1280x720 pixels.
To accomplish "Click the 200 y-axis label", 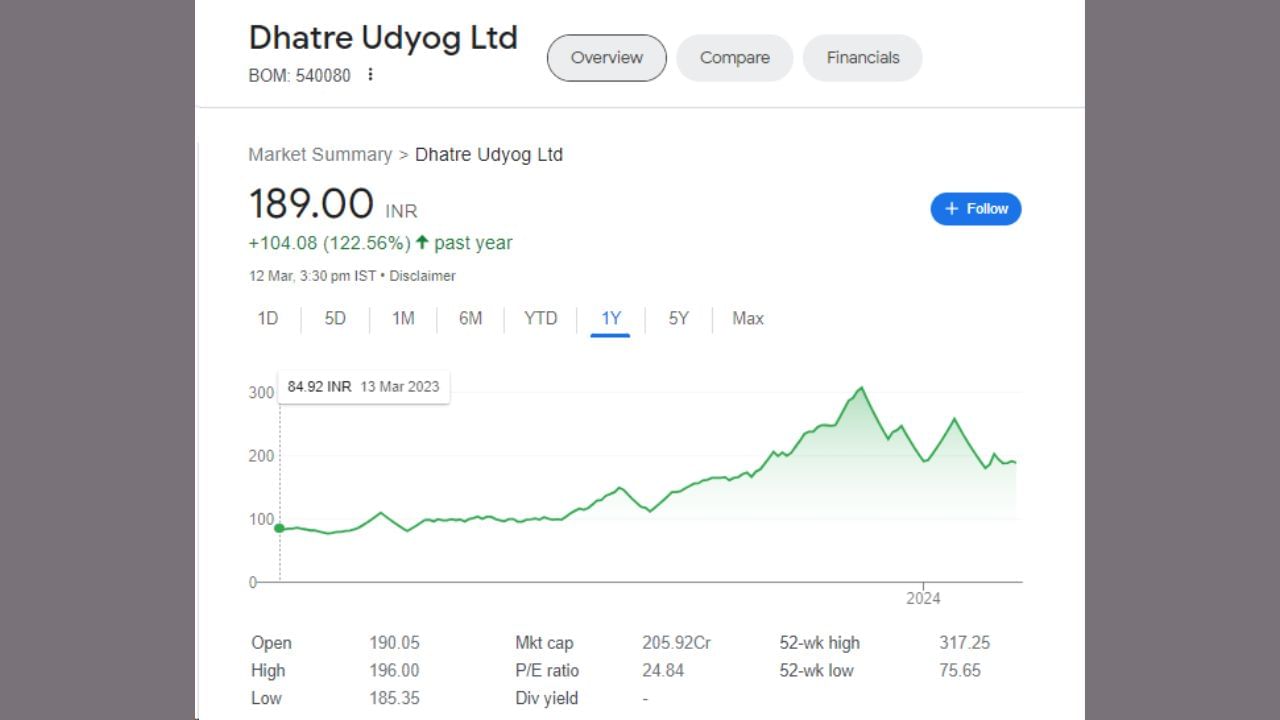I will [x=261, y=456].
